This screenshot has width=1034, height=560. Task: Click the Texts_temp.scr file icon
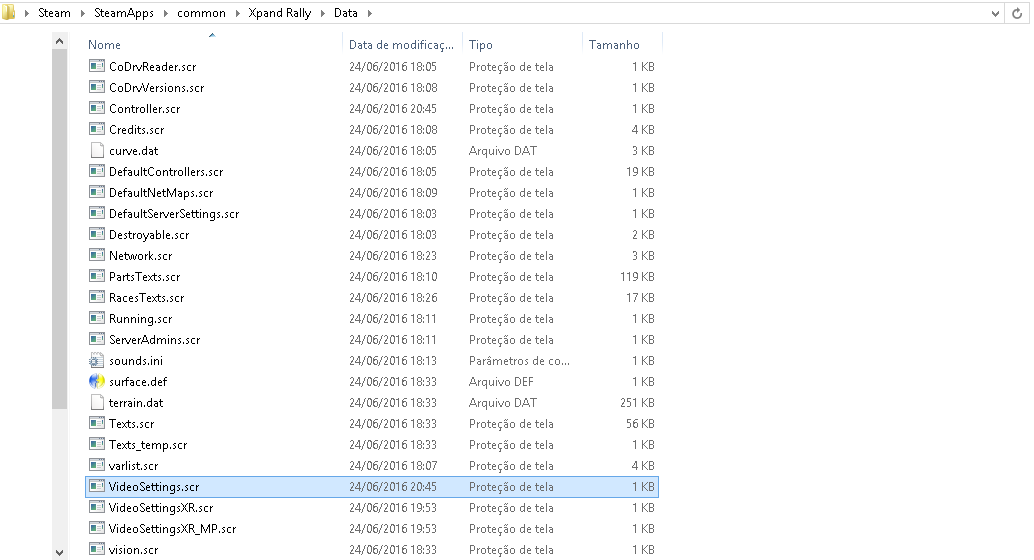tap(97, 445)
